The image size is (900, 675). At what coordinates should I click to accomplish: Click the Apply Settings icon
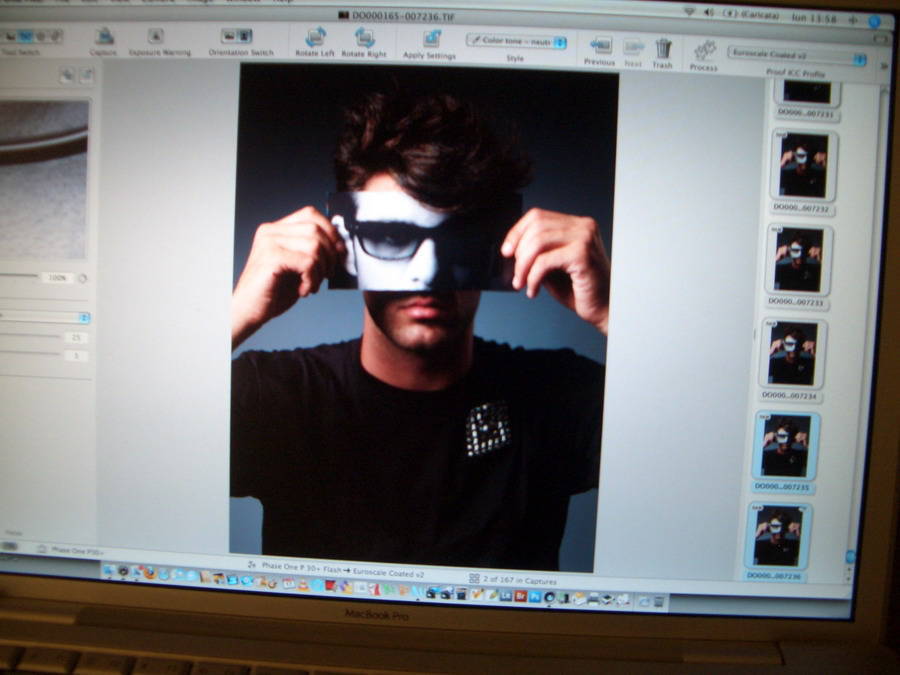tap(432, 39)
